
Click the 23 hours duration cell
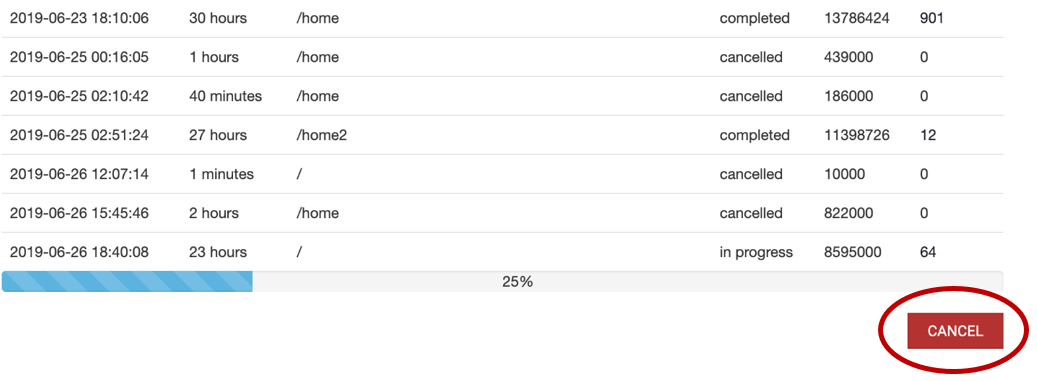[218, 253]
